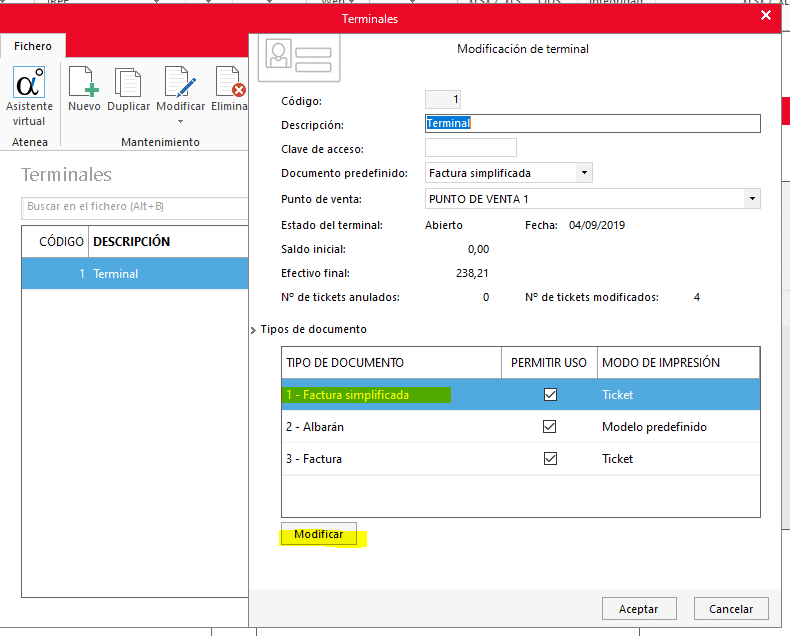This screenshot has width=790, height=636.
Task: Open the Asistente virtual Atenea icon
Action: pyautogui.click(x=29, y=84)
